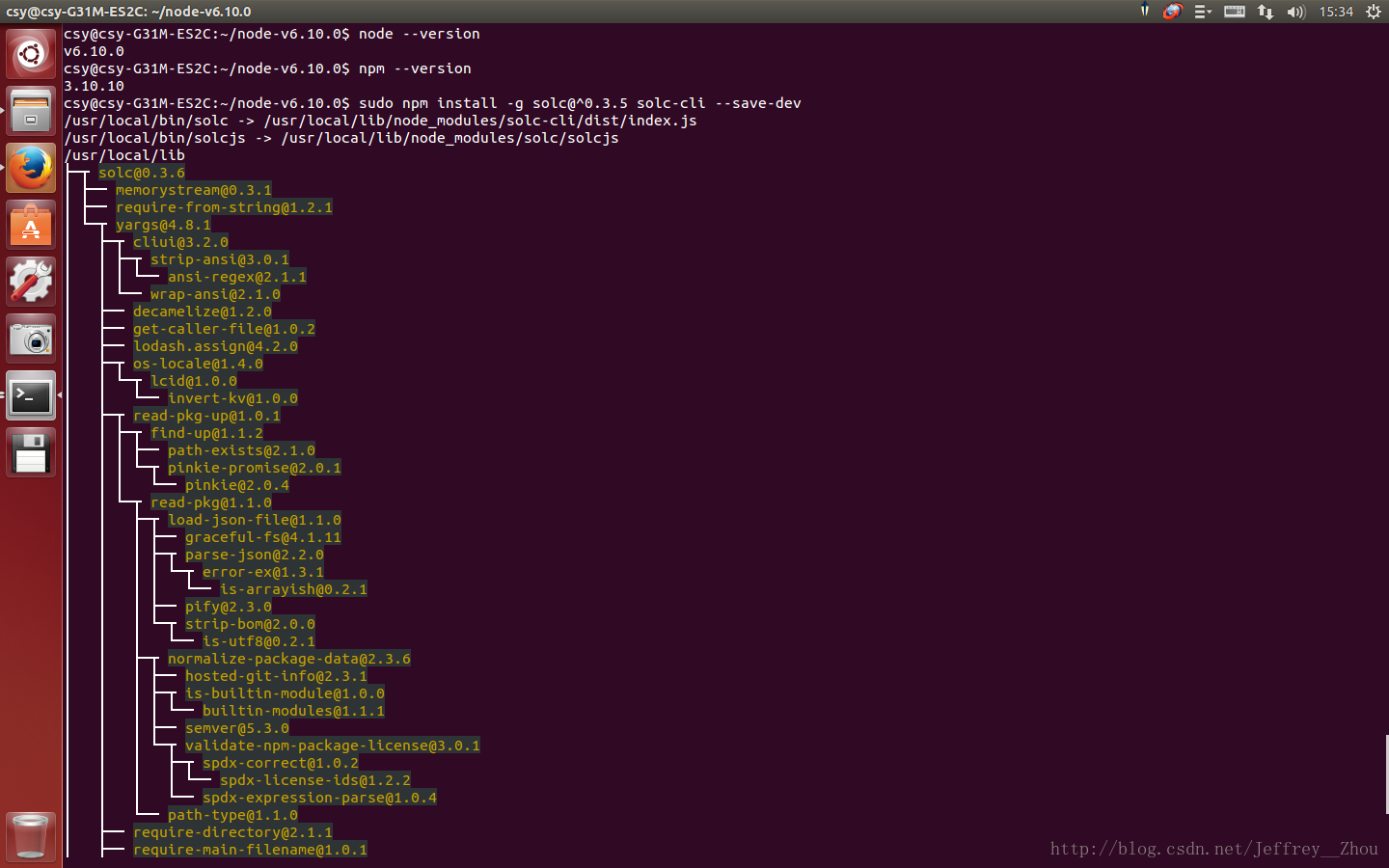Click yargs@4.8.1 tree entry
Screen dimensions: 1389x868
tap(163, 225)
